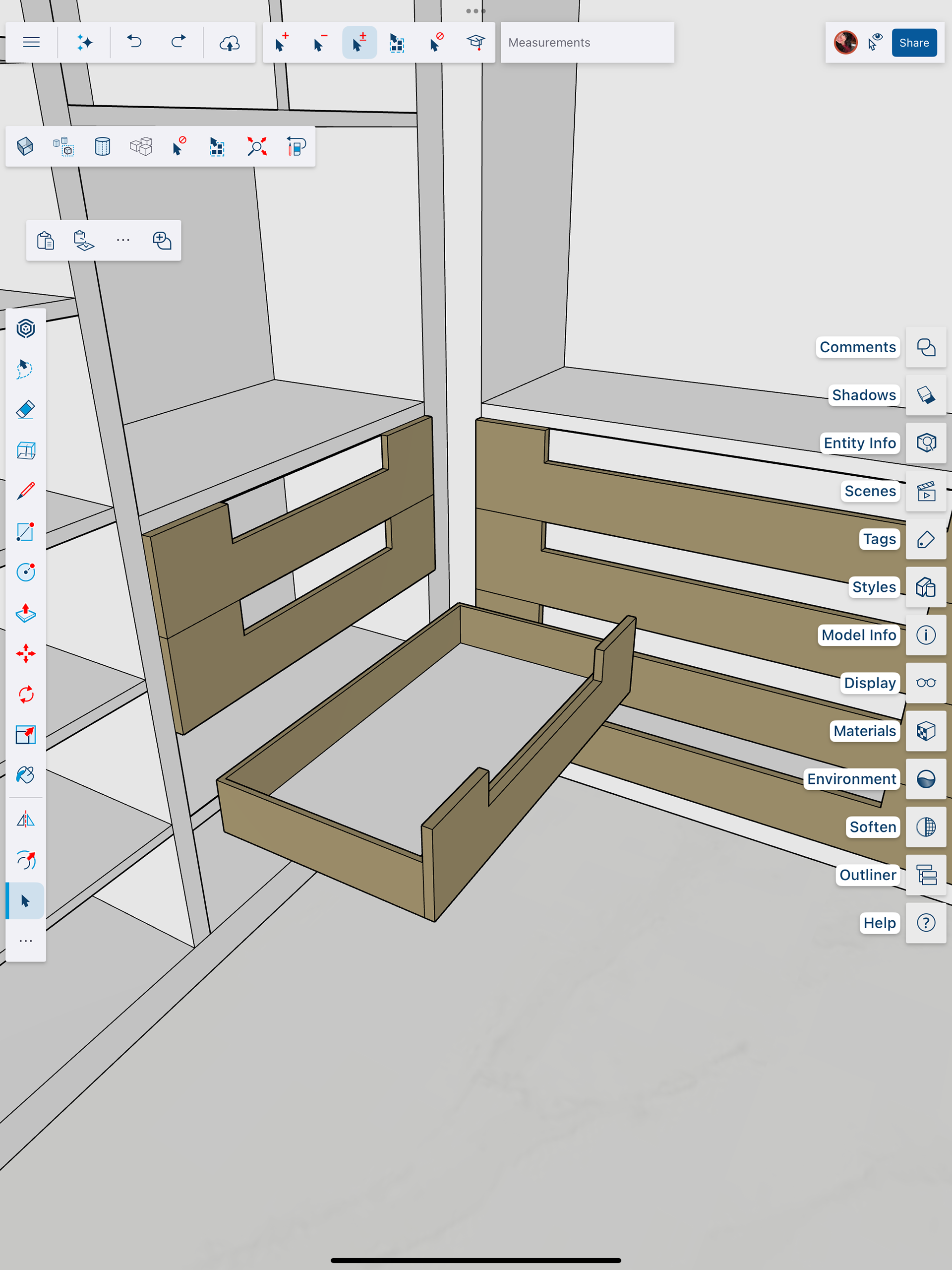This screenshot has width=952, height=1270.
Task: Click the Redo arrow
Action: pyautogui.click(x=178, y=43)
